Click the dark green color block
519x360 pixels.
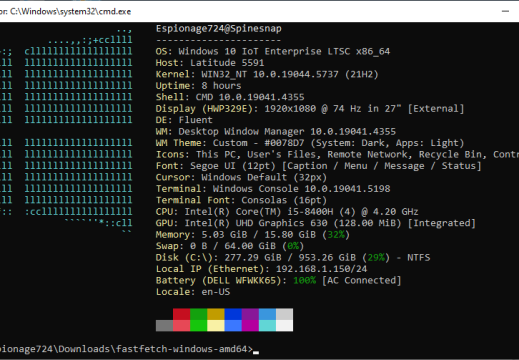point(199,314)
